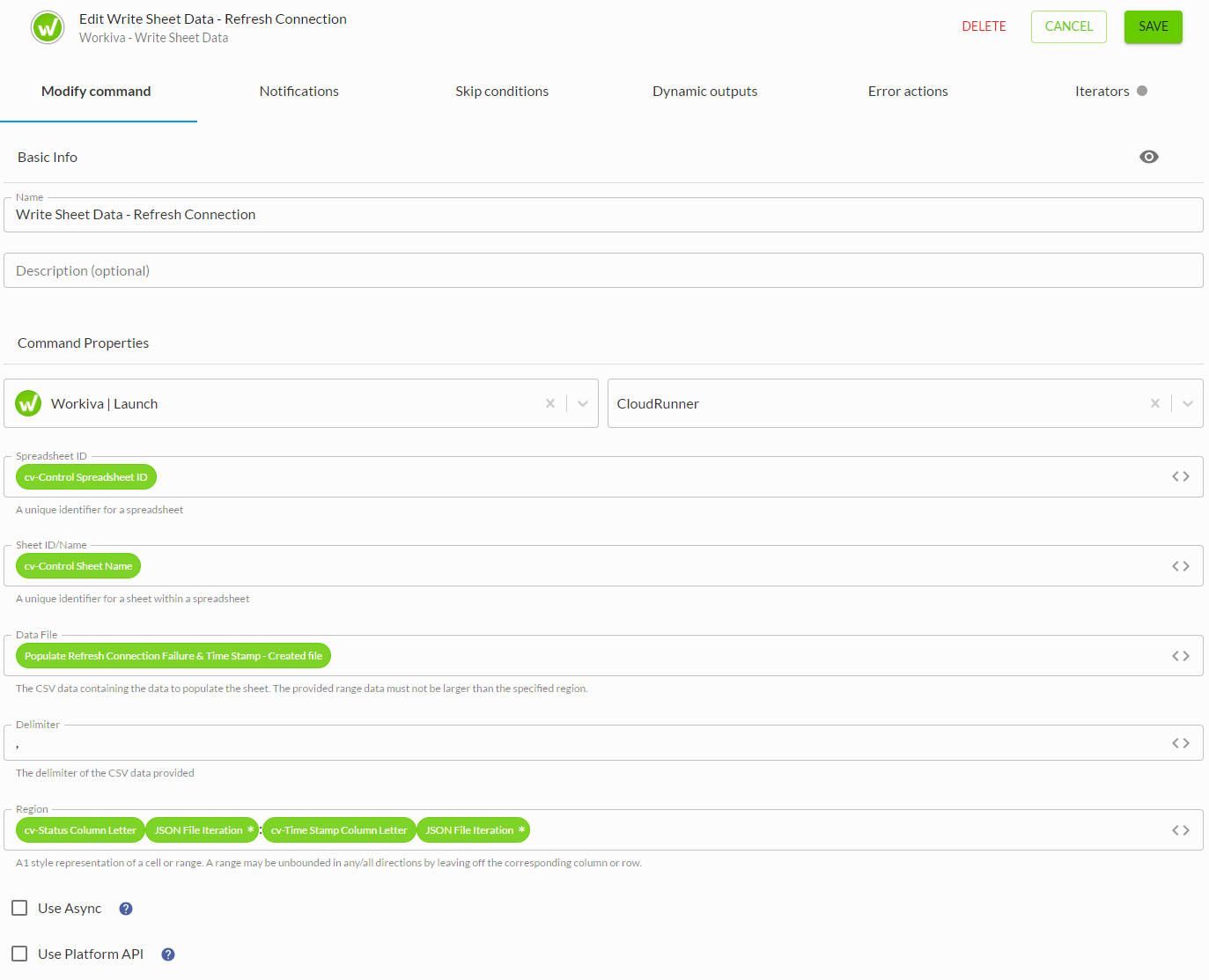The height and width of the screenshot is (980, 1209).
Task: Click the Description (optional) field
Action: (603, 270)
